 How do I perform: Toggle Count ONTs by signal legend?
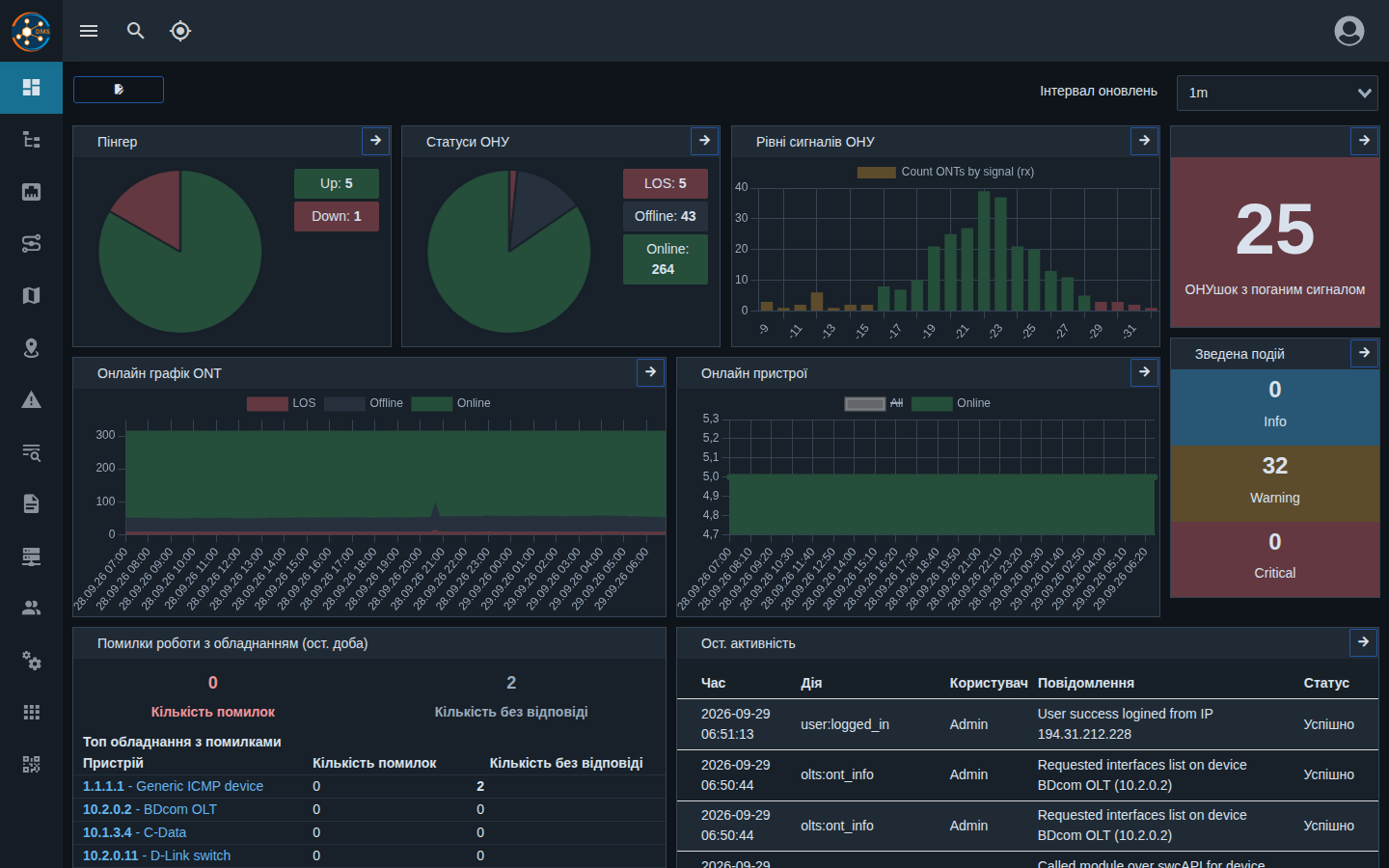tap(945, 172)
